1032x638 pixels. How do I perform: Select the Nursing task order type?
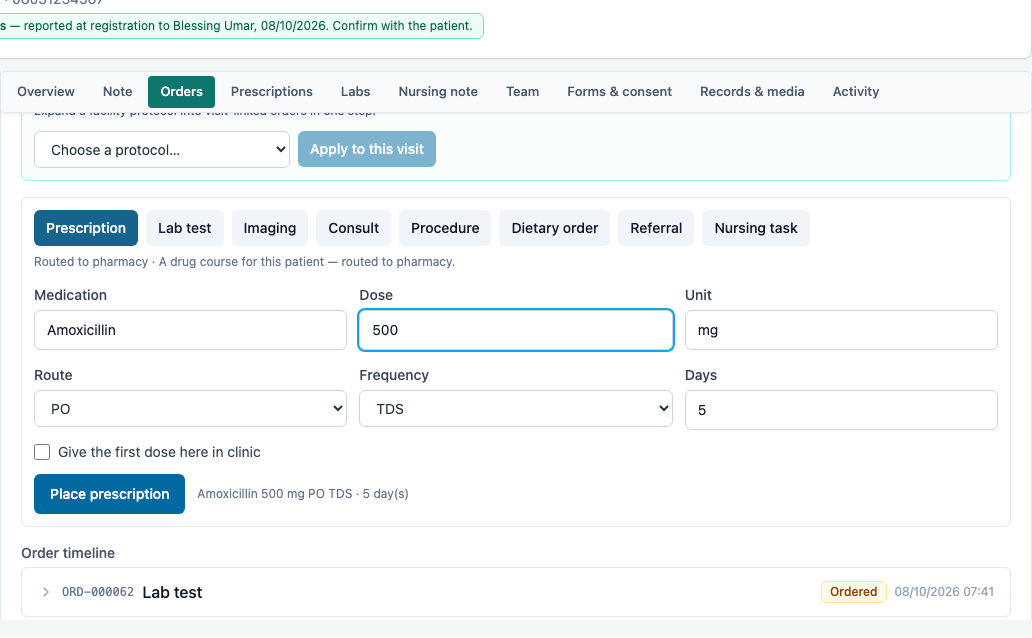pos(756,228)
